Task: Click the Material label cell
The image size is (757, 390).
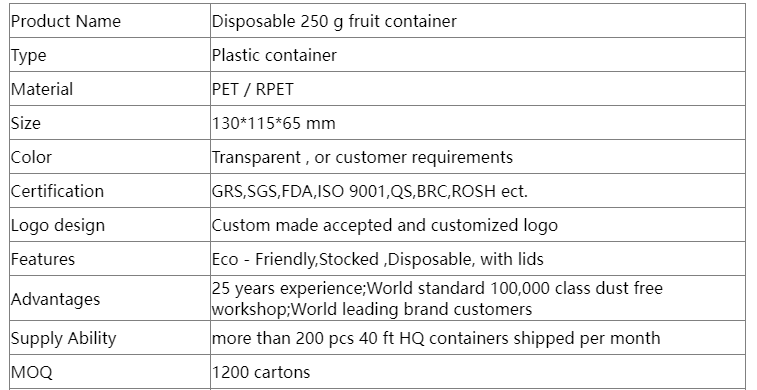Action: click(x=110, y=89)
